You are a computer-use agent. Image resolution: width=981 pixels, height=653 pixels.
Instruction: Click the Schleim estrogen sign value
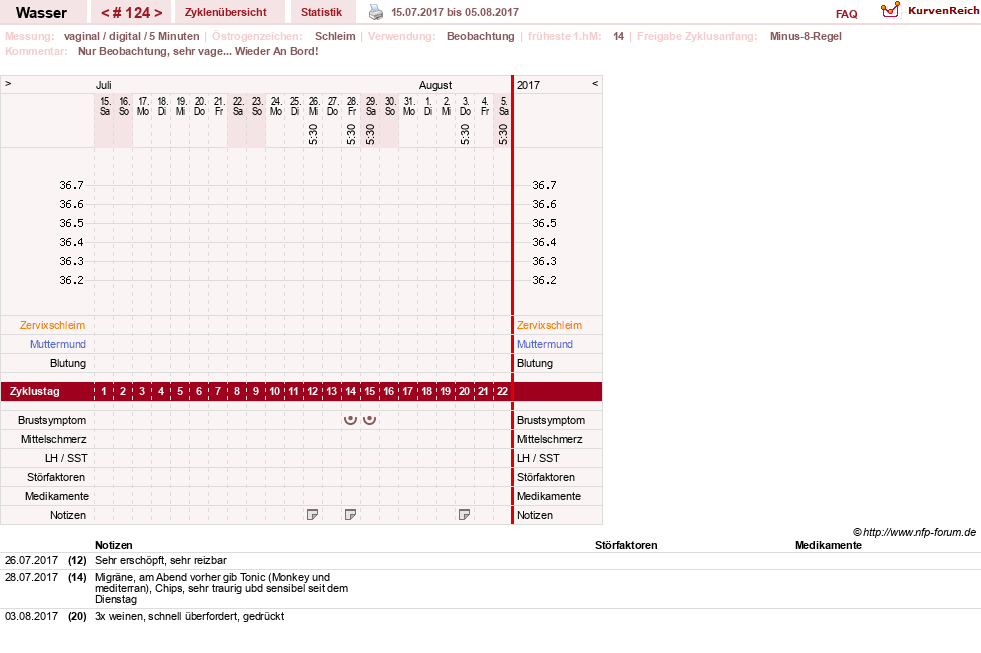click(x=335, y=36)
